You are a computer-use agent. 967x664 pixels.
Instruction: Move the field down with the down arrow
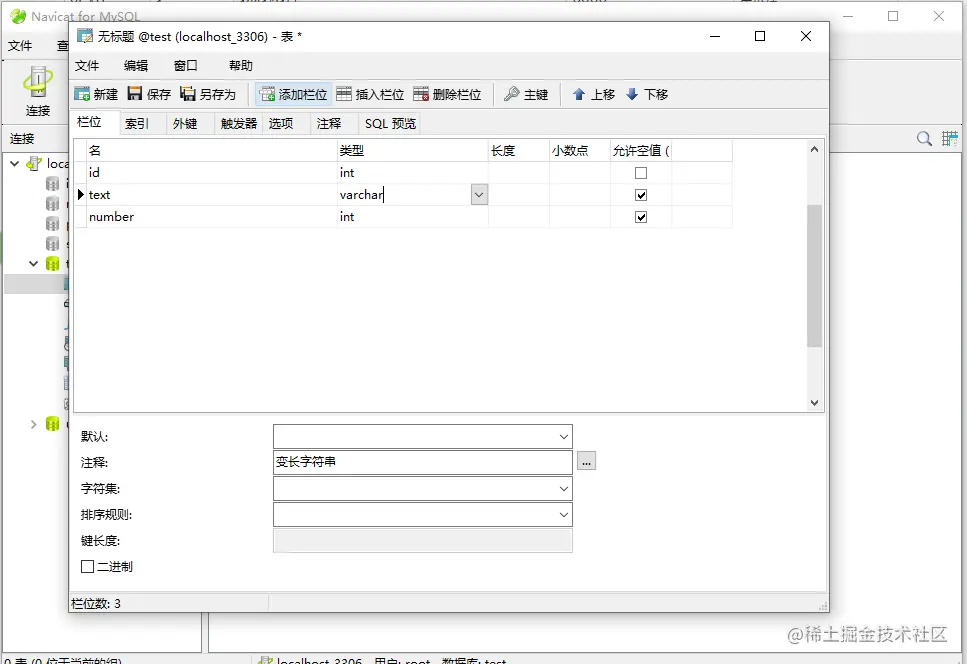(x=647, y=94)
